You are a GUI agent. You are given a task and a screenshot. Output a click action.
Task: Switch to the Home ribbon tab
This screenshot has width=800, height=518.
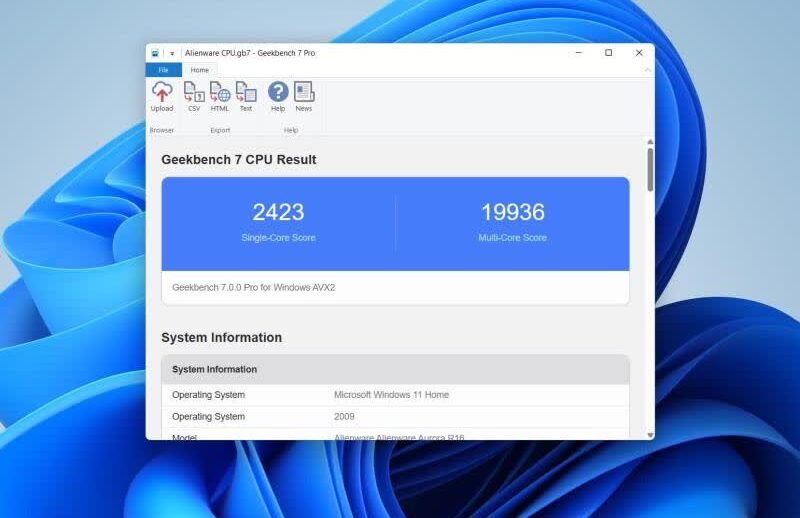coord(199,70)
